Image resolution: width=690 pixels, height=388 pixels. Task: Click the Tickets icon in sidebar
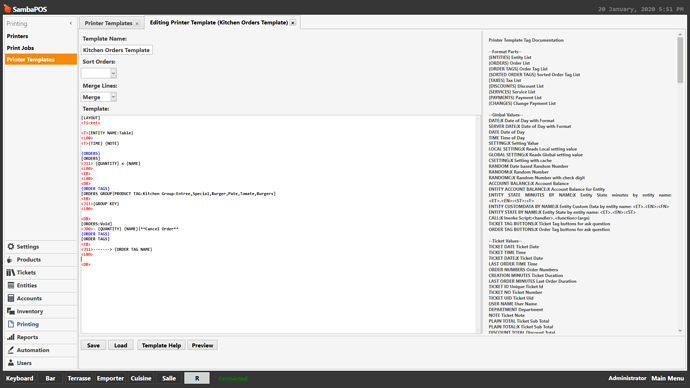tap(11, 273)
